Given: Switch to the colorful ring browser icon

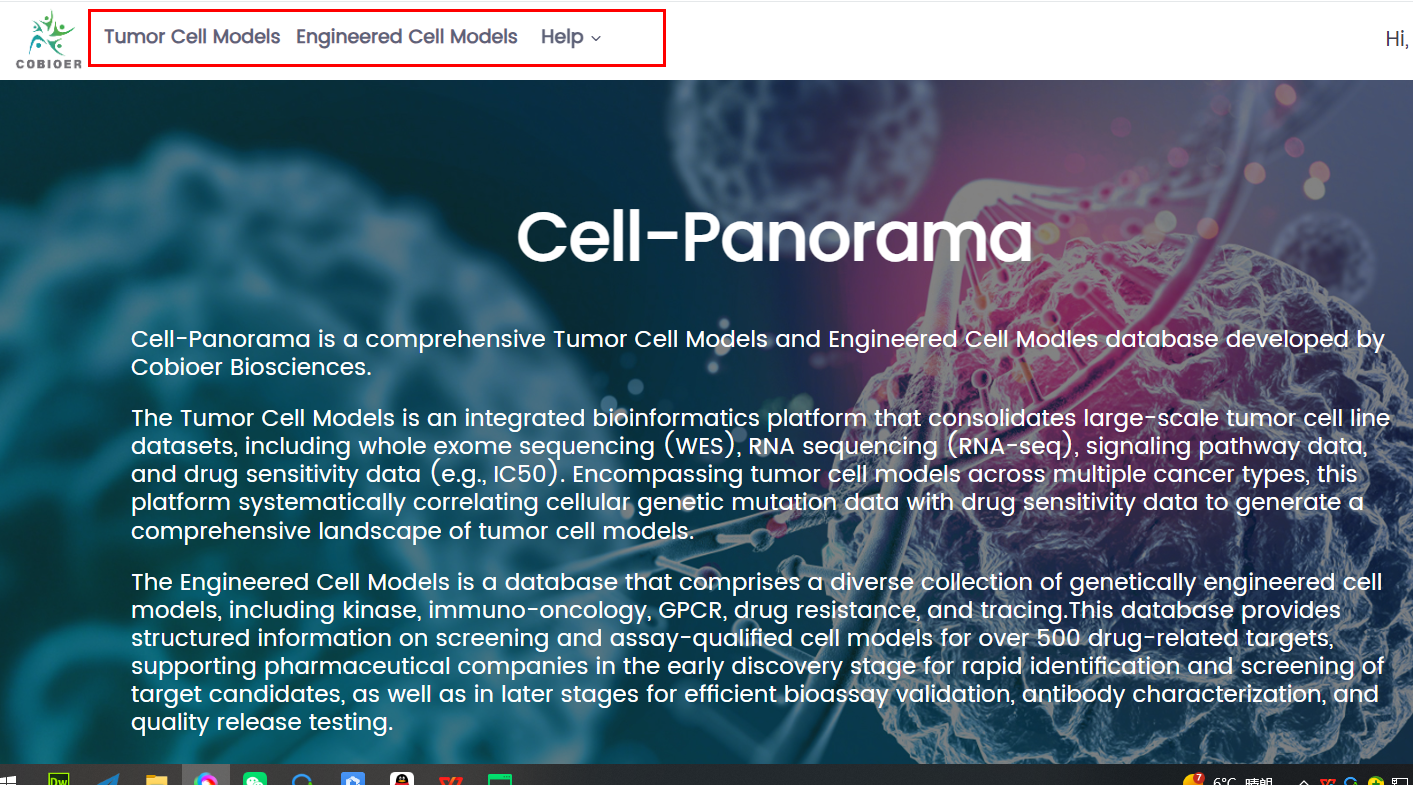Looking at the screenshot, I should (x=206, y=778).
